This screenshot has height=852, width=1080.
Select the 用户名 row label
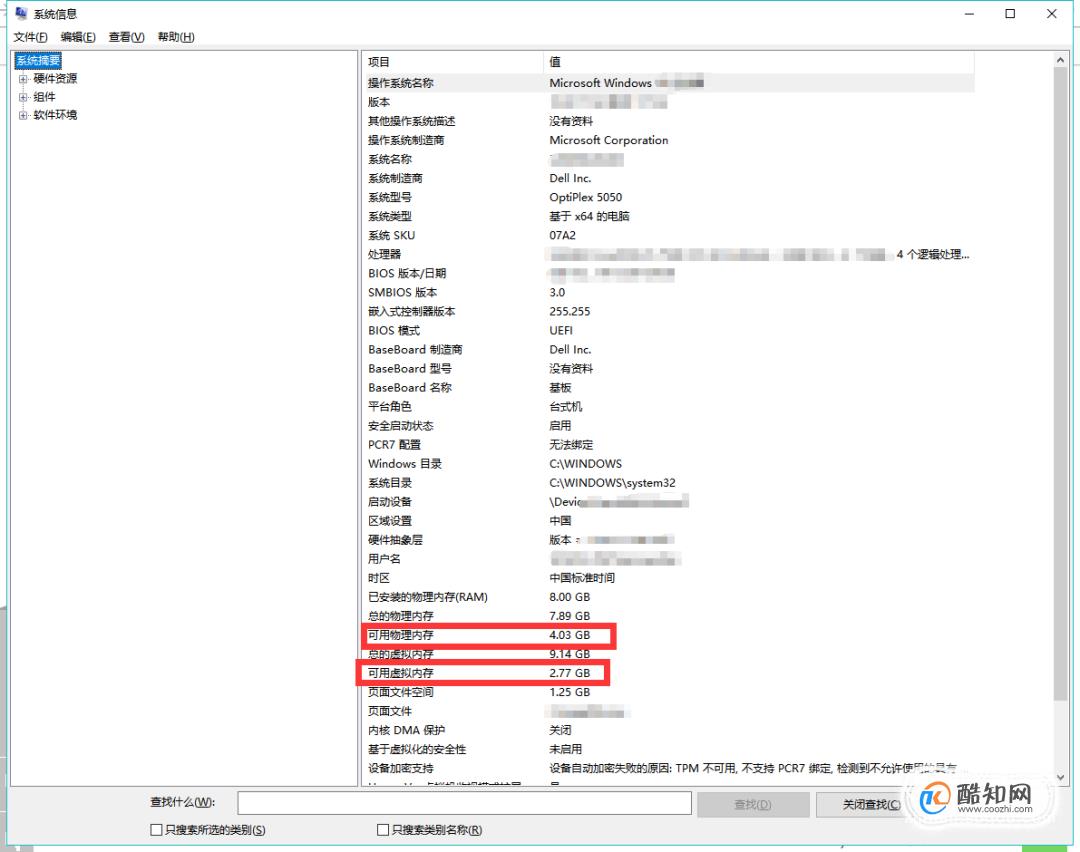(x=384, y=559)
